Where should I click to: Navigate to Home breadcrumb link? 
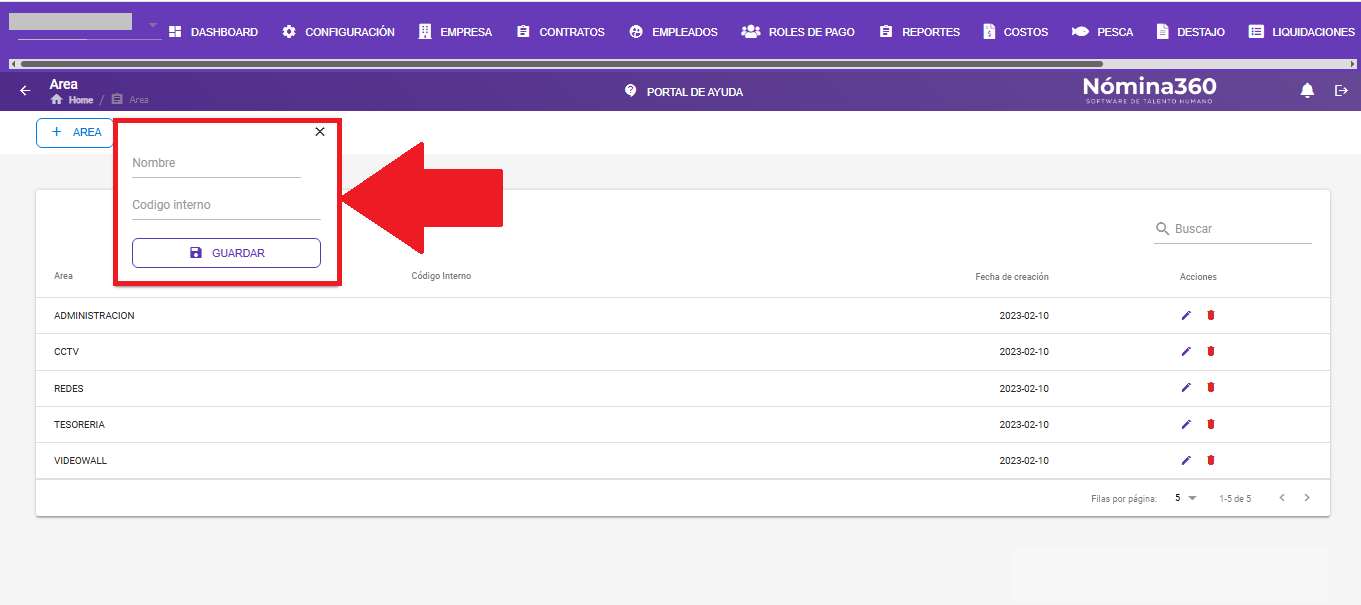[72, 100]
